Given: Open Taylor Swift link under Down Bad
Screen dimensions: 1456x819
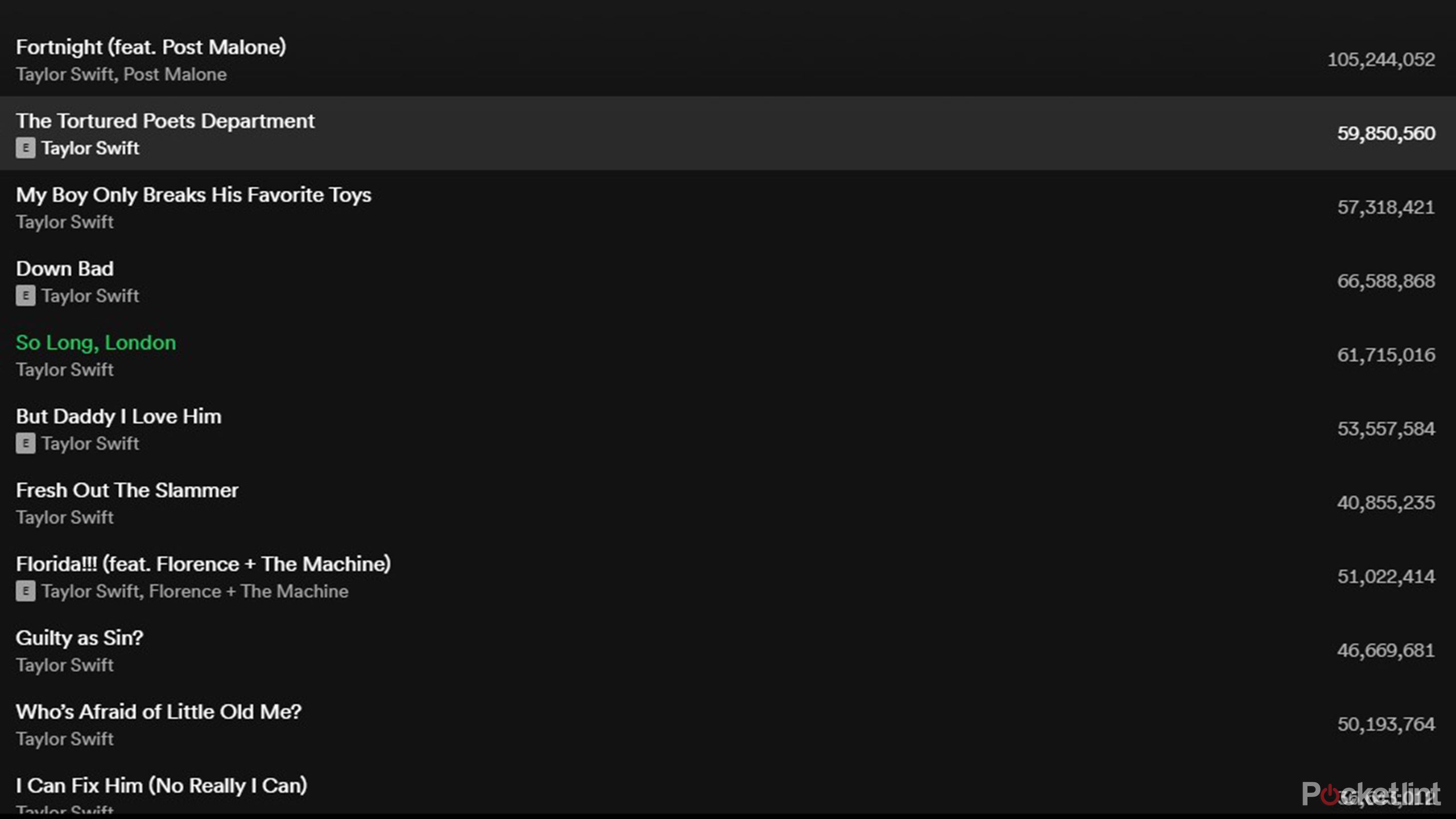Looking at the screenshot, I should (x=90, y=296).
